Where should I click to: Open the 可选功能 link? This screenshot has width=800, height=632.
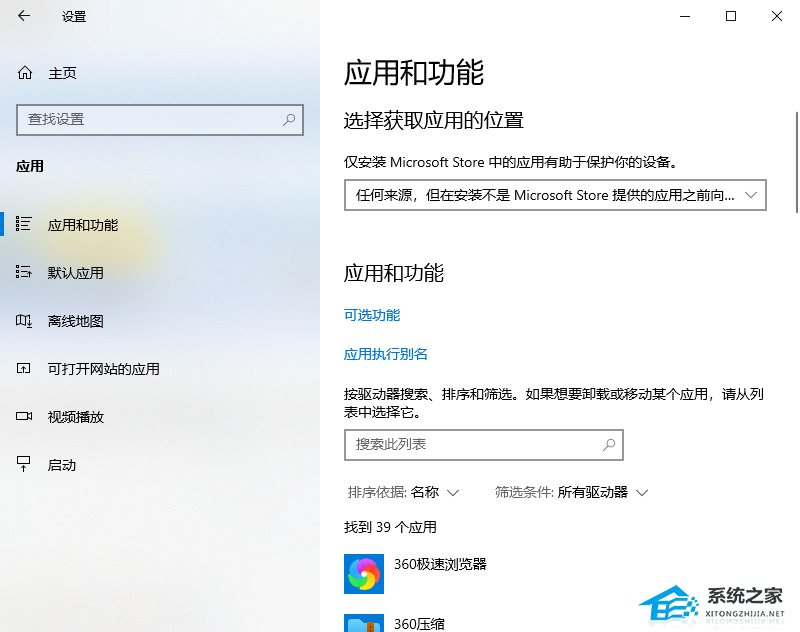pyautogui.click(x=372, y=315)
